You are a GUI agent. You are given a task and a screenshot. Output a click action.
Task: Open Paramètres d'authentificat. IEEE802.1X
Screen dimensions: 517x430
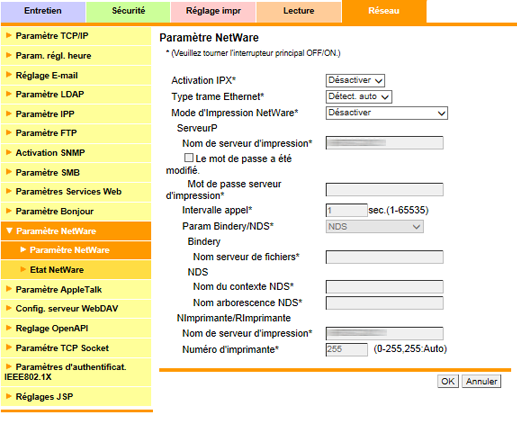[x=76, y=372]
